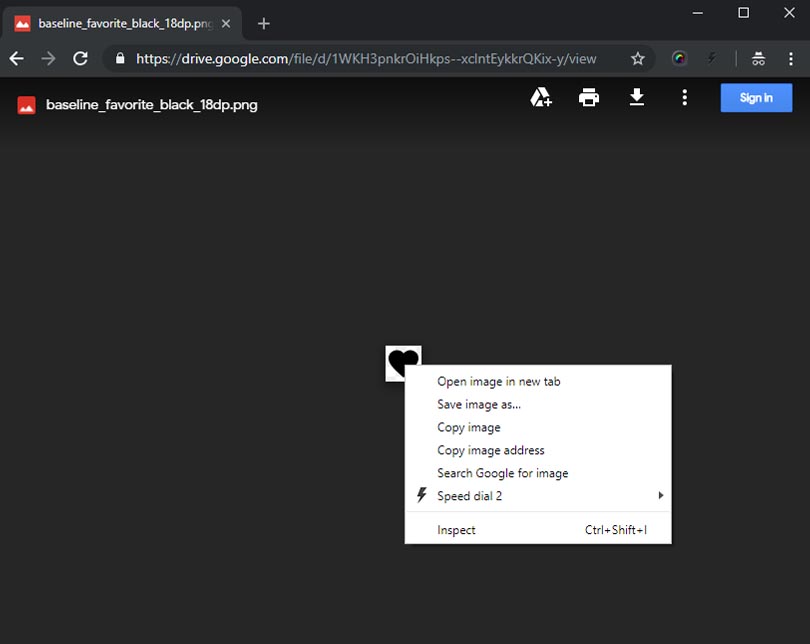
Task: Open the colorful circle extension icon
Action: [x=679, y=58]
